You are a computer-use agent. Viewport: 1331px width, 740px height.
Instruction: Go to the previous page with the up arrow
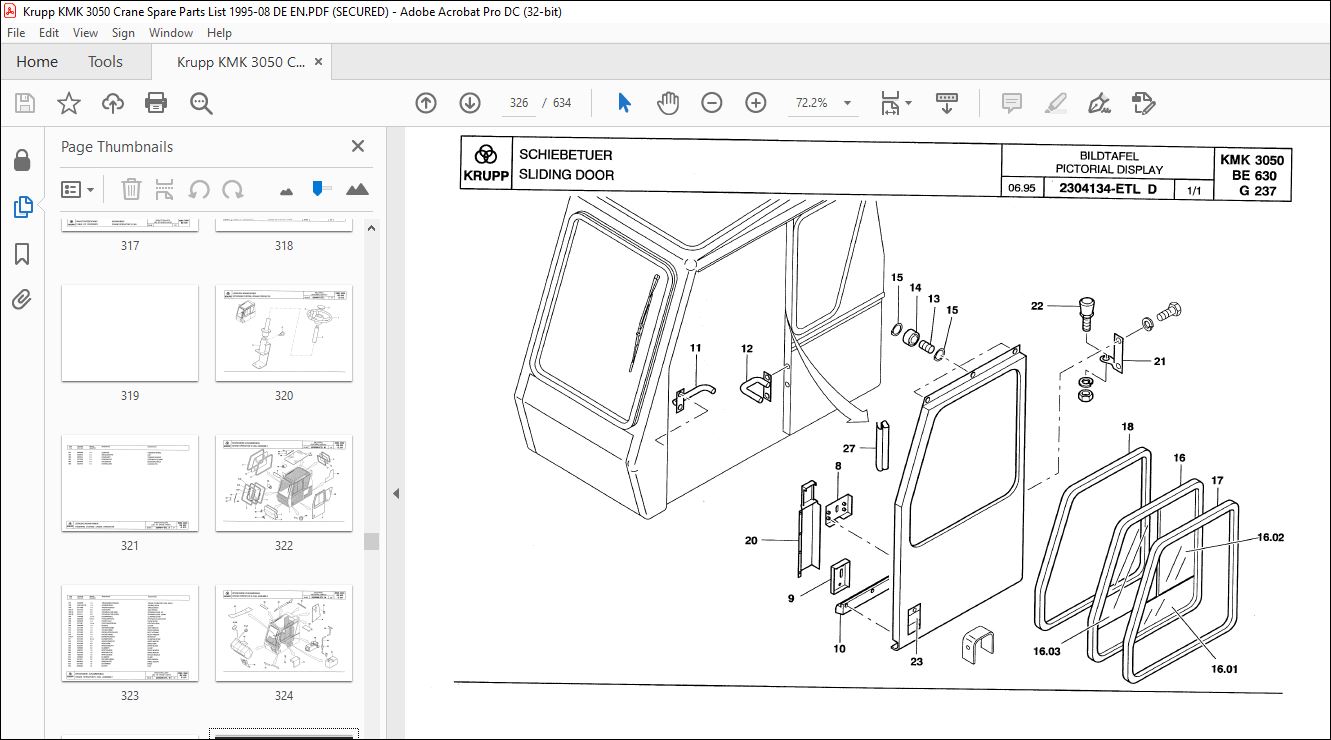(426, 103)
